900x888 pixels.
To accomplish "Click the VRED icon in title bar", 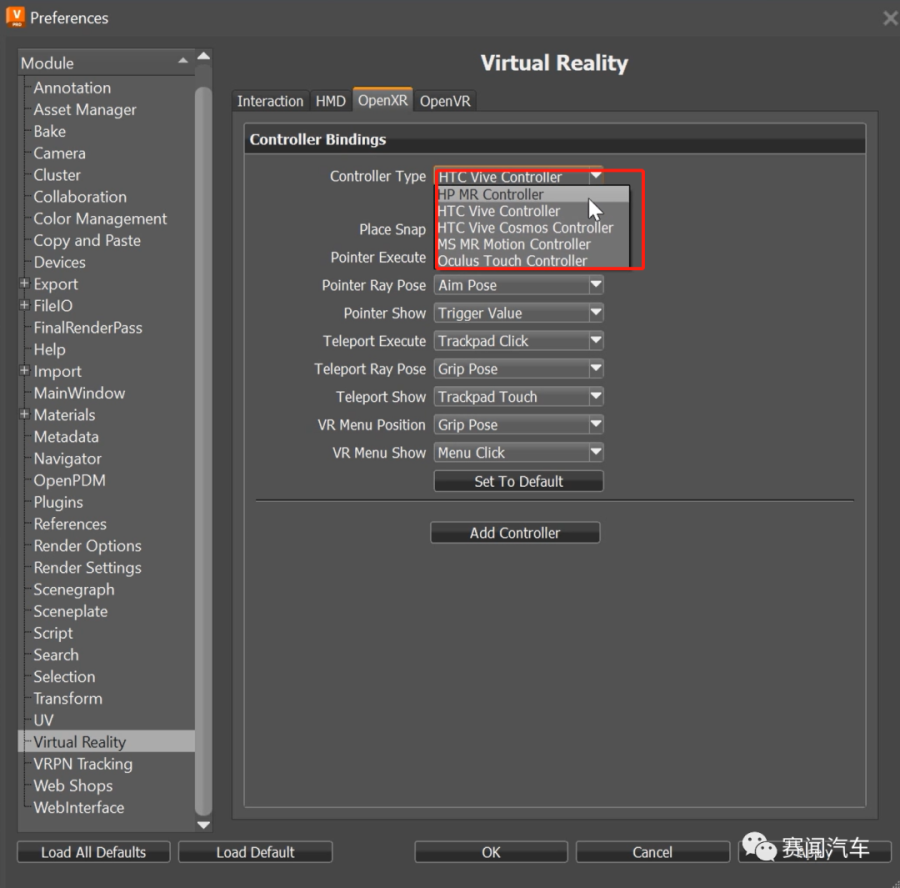I will tap(14, 17).
